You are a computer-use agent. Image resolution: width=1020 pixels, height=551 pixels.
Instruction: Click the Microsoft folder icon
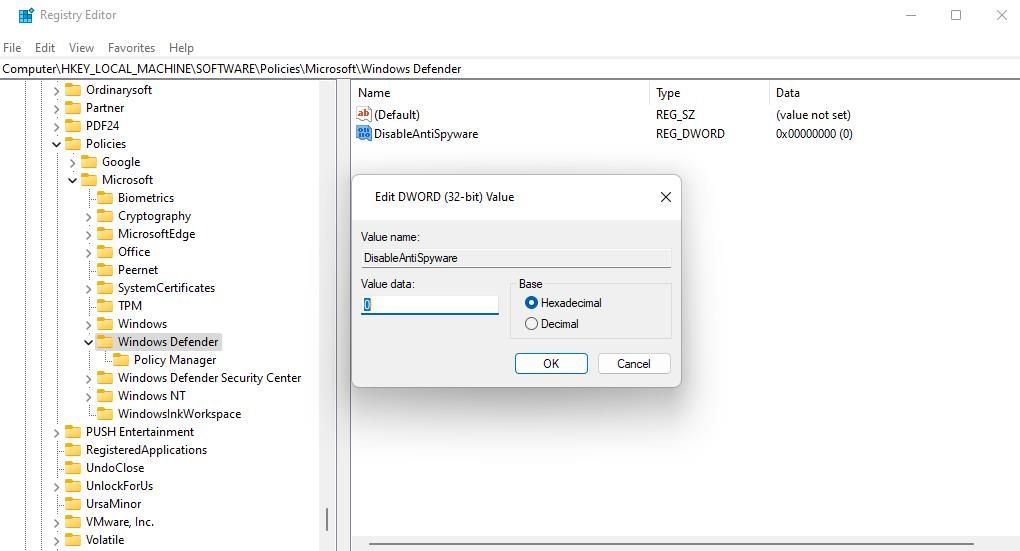pyautogui.click(x=89, y=180)
